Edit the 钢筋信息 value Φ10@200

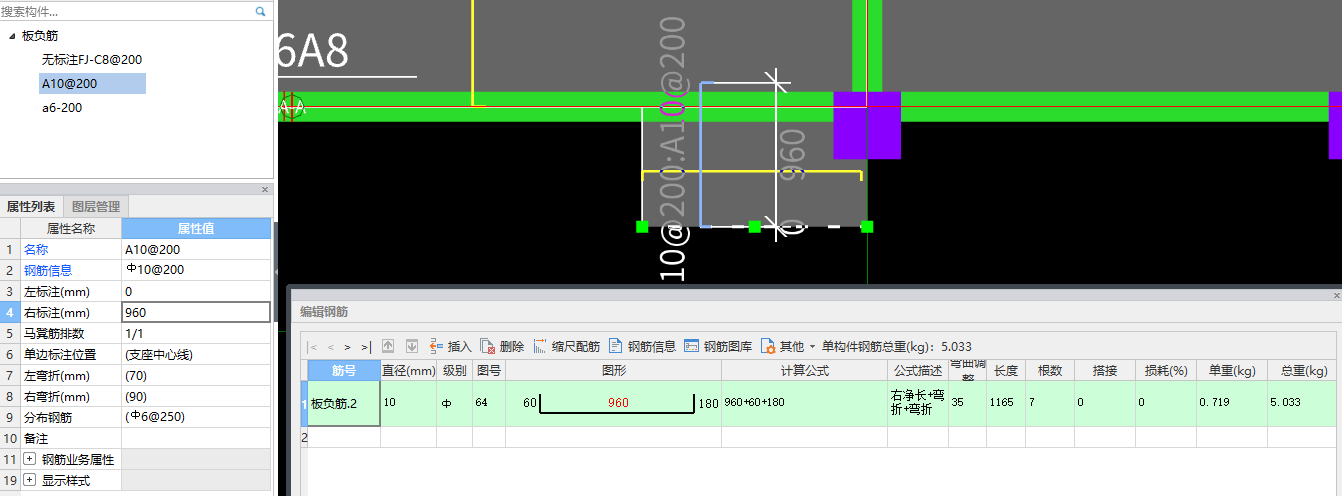pos(196,270)
